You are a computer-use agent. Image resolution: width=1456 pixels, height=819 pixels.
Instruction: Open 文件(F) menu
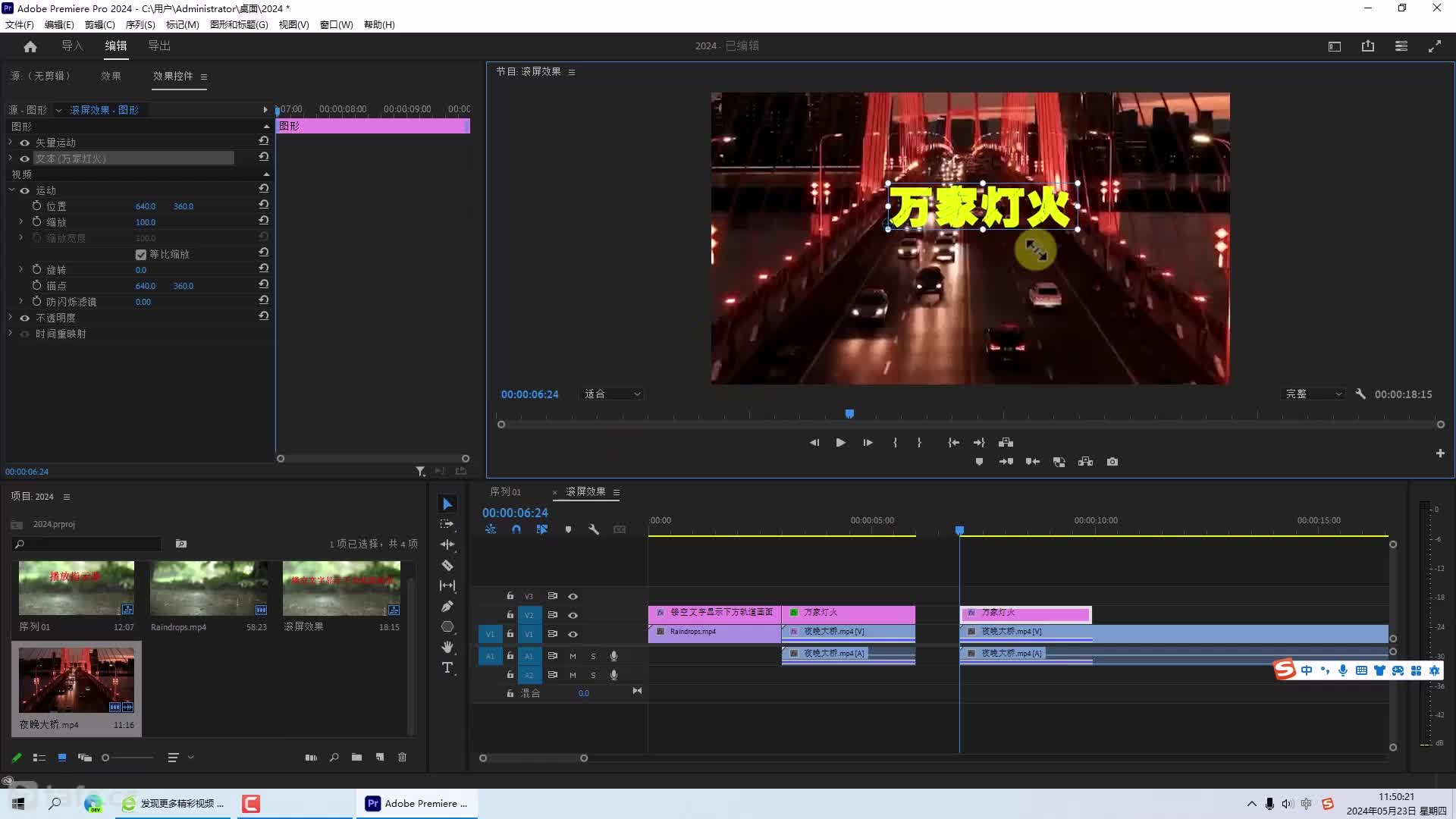pos(20,24)
